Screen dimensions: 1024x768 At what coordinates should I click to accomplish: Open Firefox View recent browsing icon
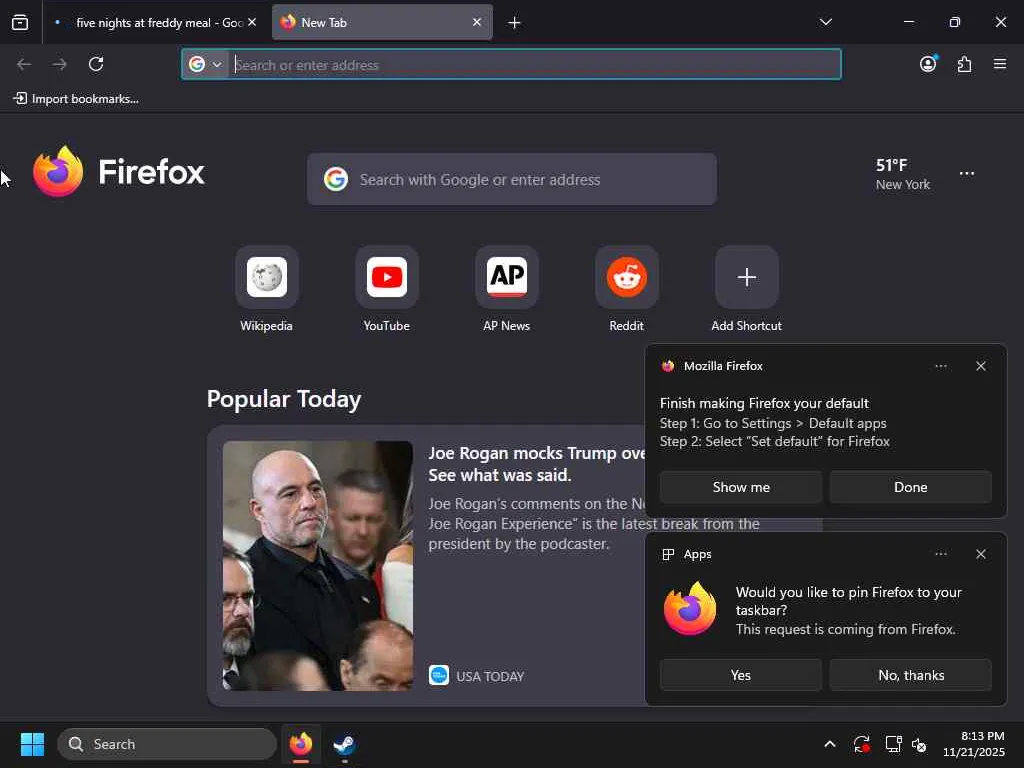(x=20, y=22)
